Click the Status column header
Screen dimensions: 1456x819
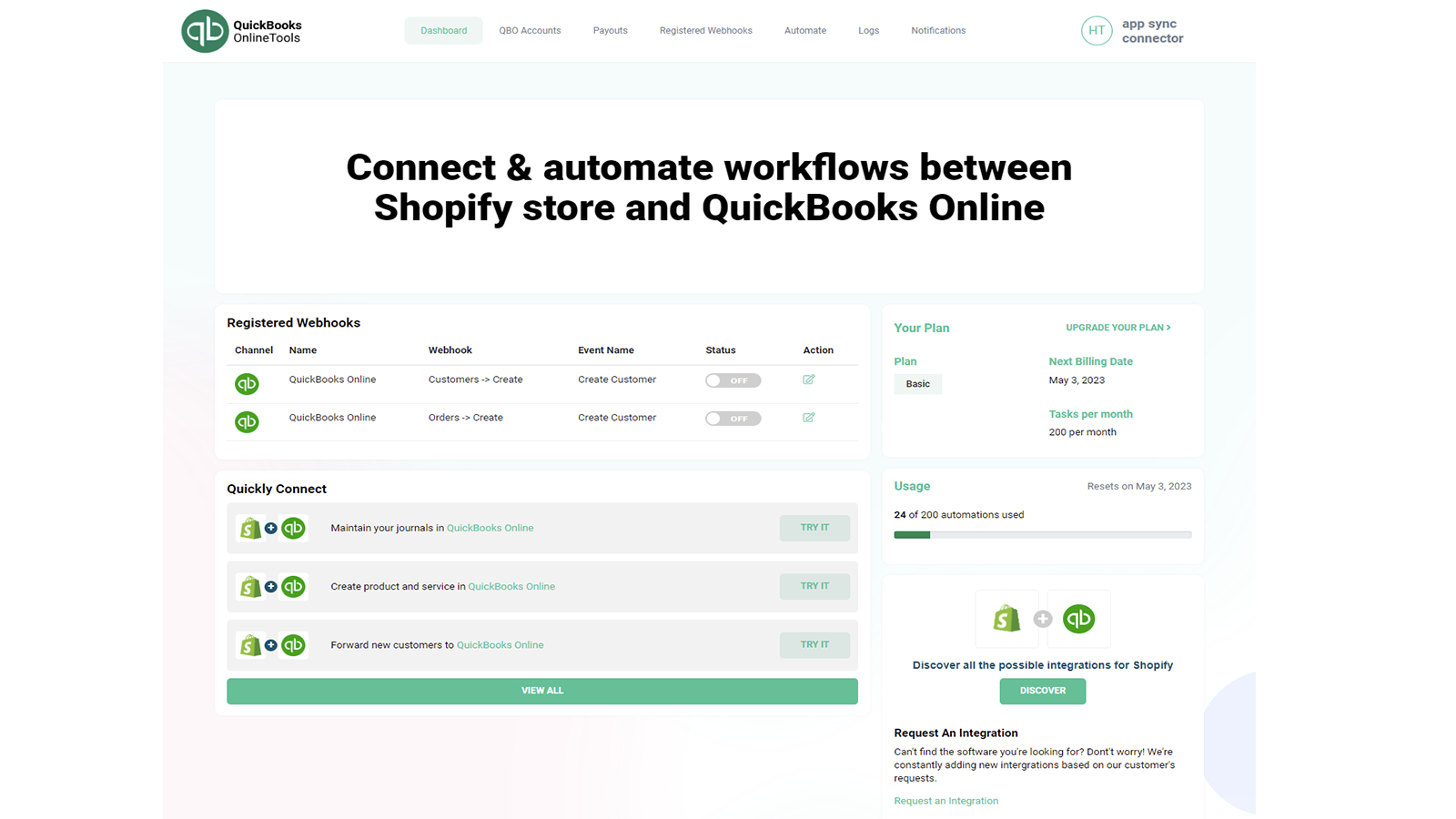721,350
